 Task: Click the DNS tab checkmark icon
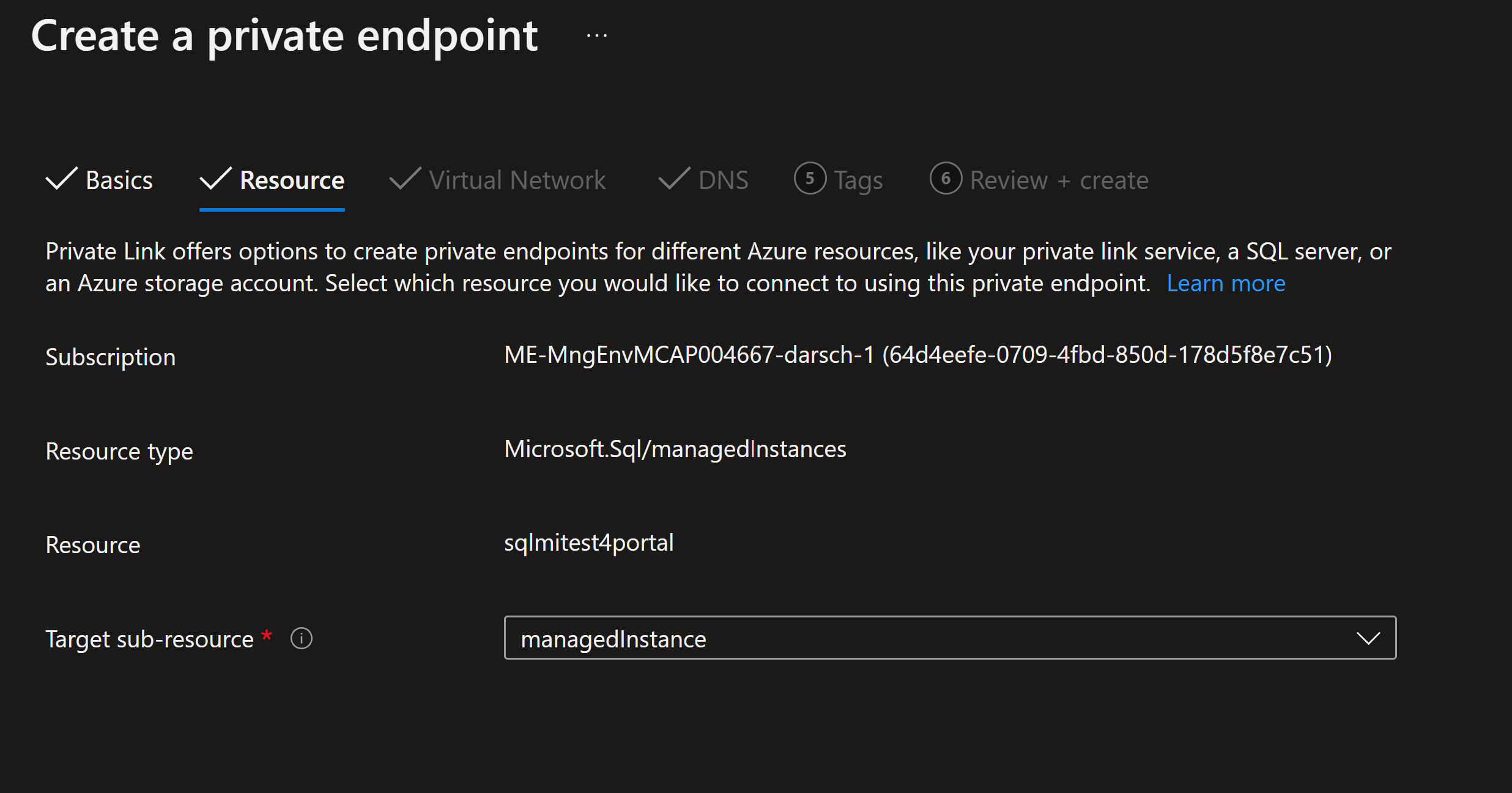(674, 179)
